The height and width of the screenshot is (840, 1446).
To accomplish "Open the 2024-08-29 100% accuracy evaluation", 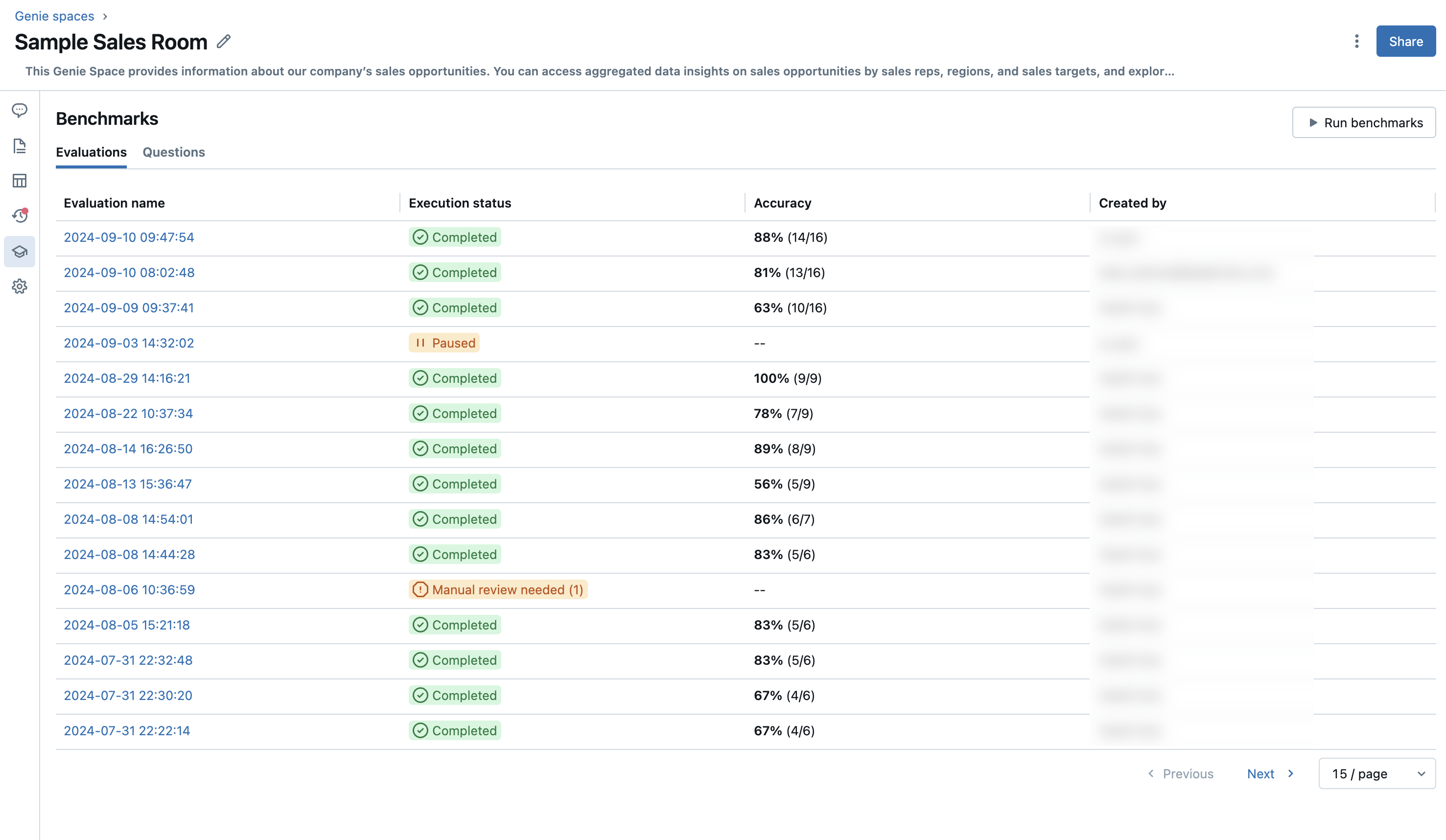I will pos(127,378).
